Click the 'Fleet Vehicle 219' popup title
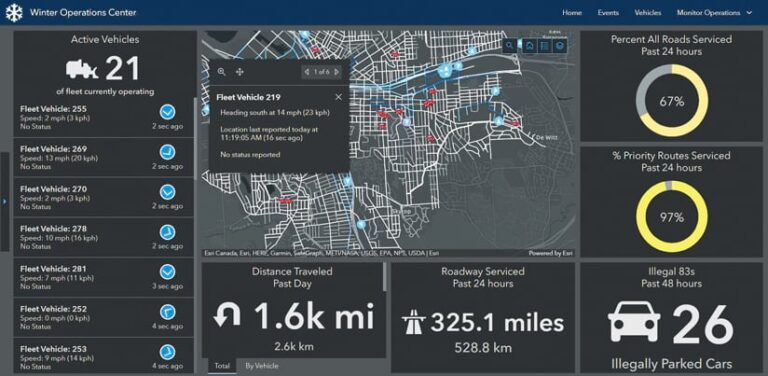768x376 pixels. (x=248, y=97)
